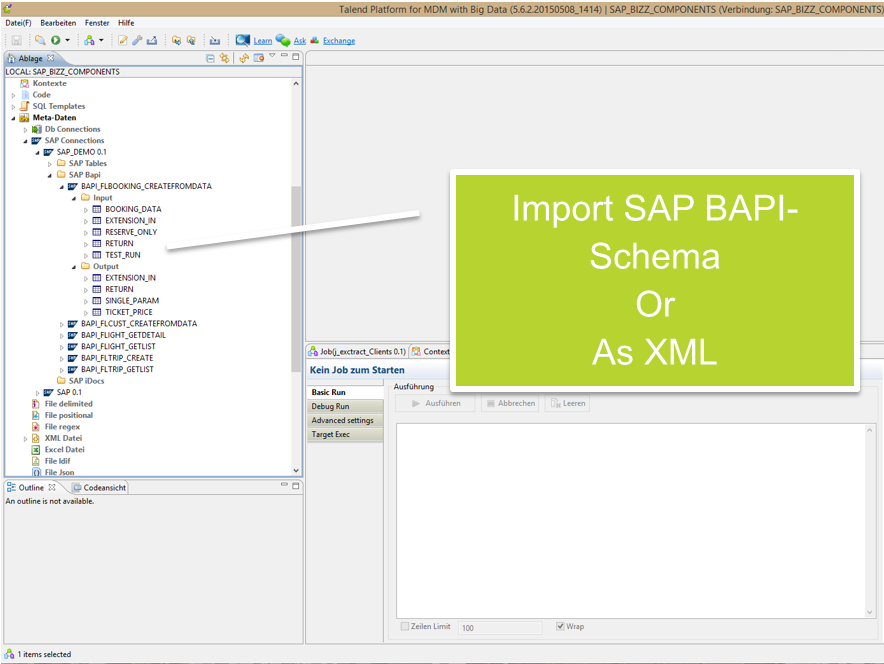
Task: Select the Debug Run tab
Action: point(331,407)
